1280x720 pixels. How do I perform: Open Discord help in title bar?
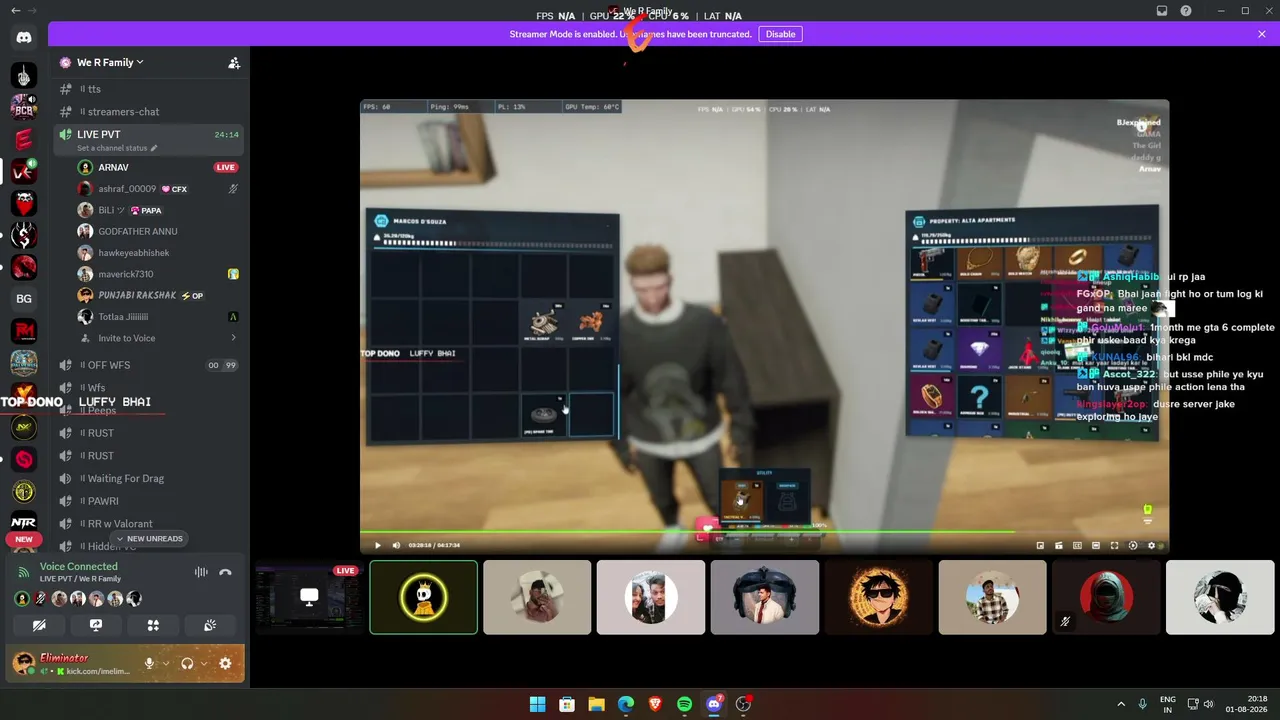click(x=1186, y=11)
